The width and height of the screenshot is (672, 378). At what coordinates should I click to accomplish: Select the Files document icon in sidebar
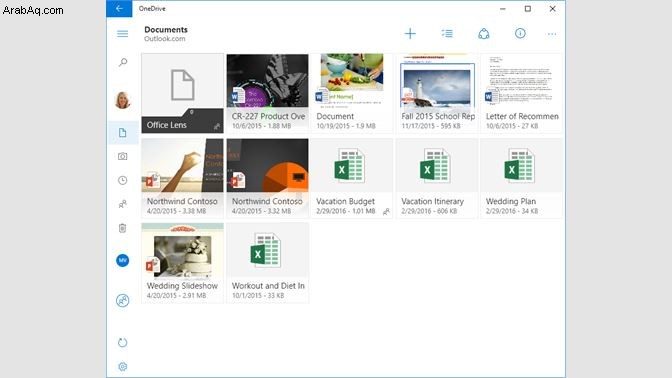tap(123, 133)
